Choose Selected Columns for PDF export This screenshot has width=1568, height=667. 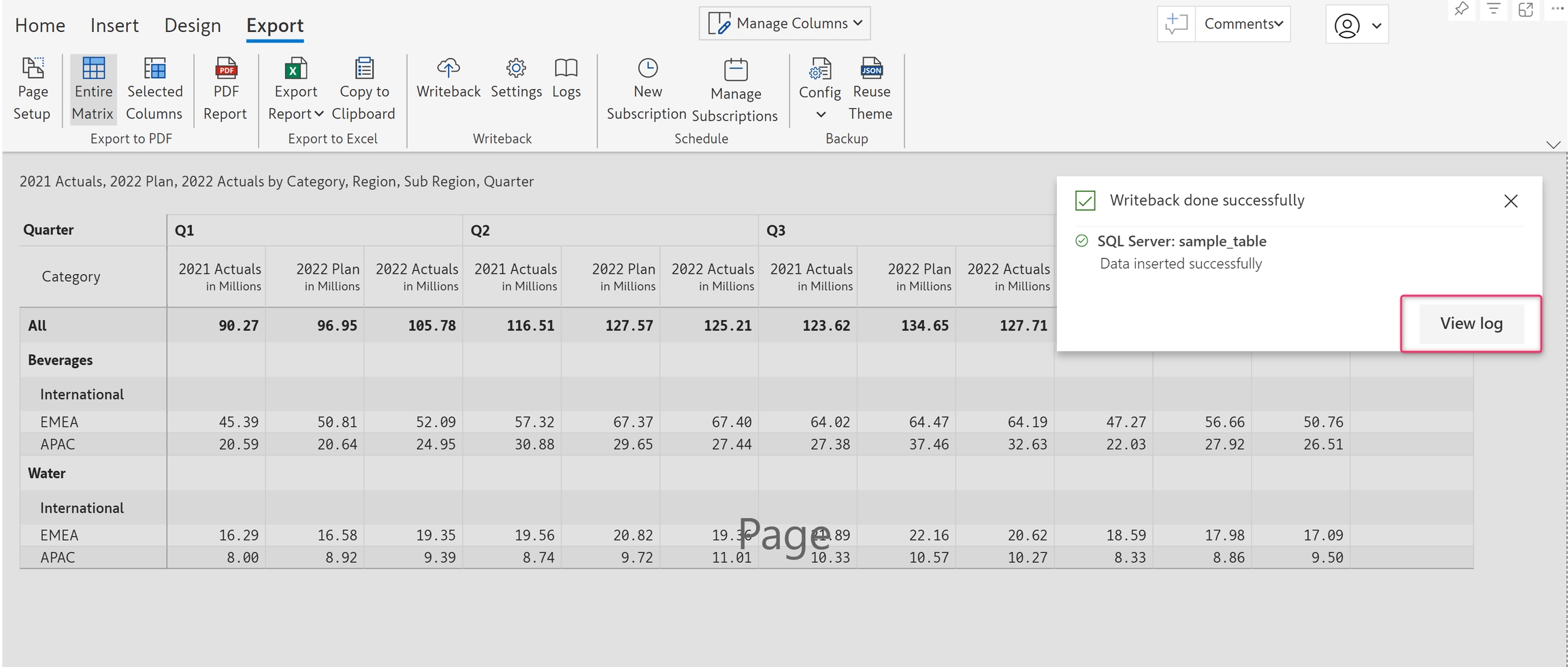tap(154, 89)
